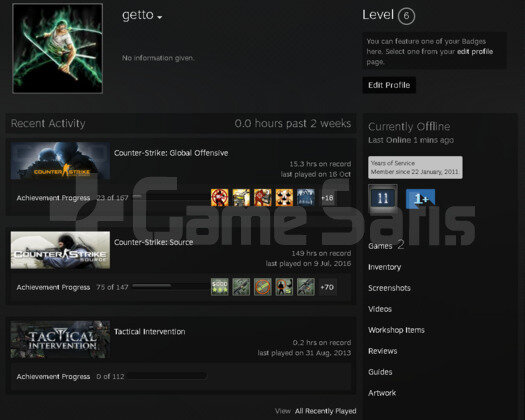View the last rifle CS:Source achievement icon

[x=306, y=287]
